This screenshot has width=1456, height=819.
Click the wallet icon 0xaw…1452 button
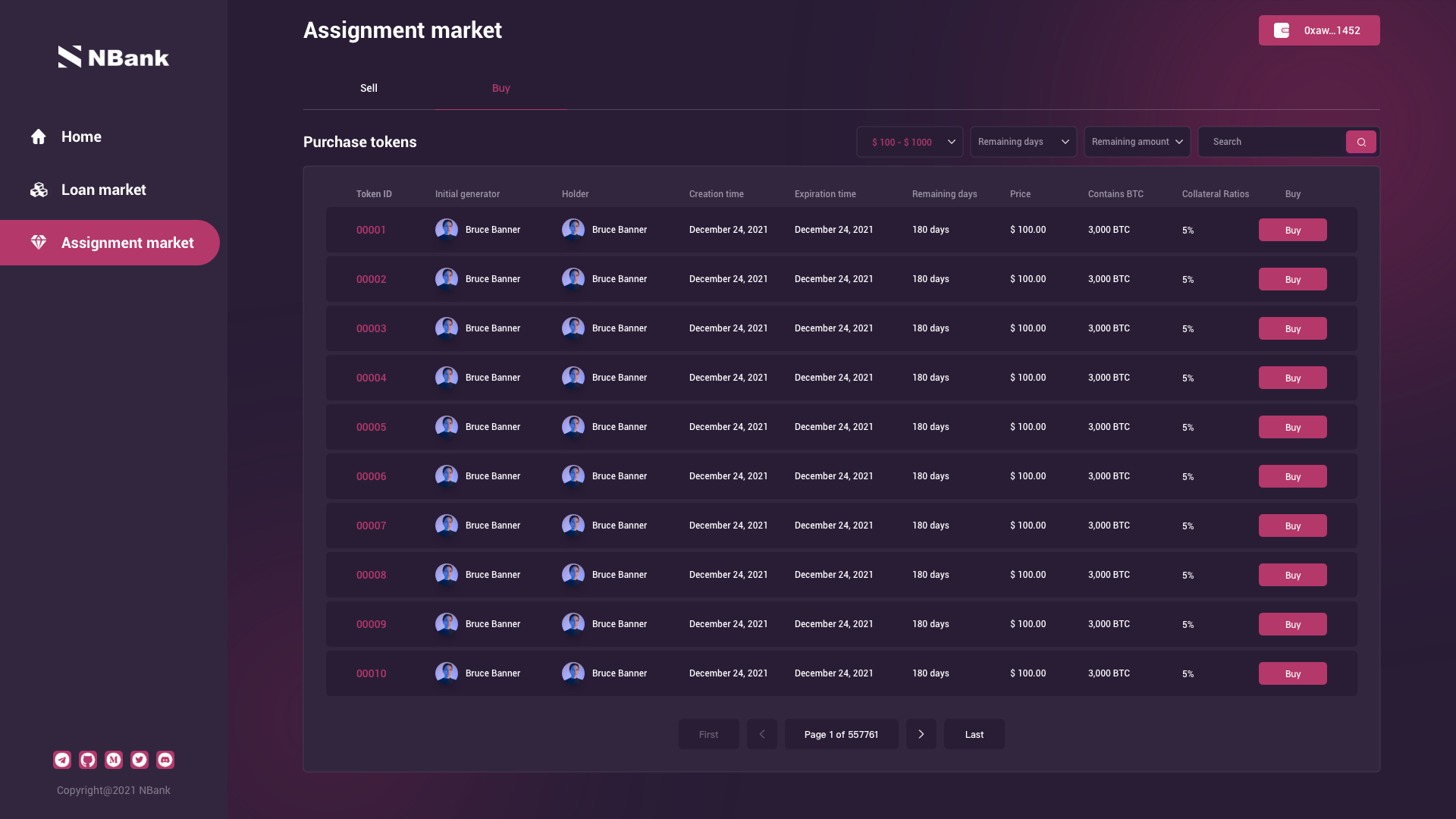click(x=1319, y=30)
